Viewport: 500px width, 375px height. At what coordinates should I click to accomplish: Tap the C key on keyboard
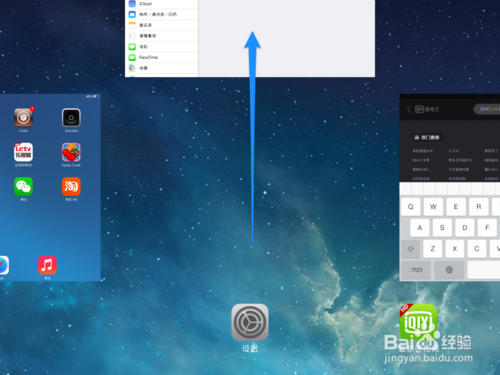pos(477,249)
